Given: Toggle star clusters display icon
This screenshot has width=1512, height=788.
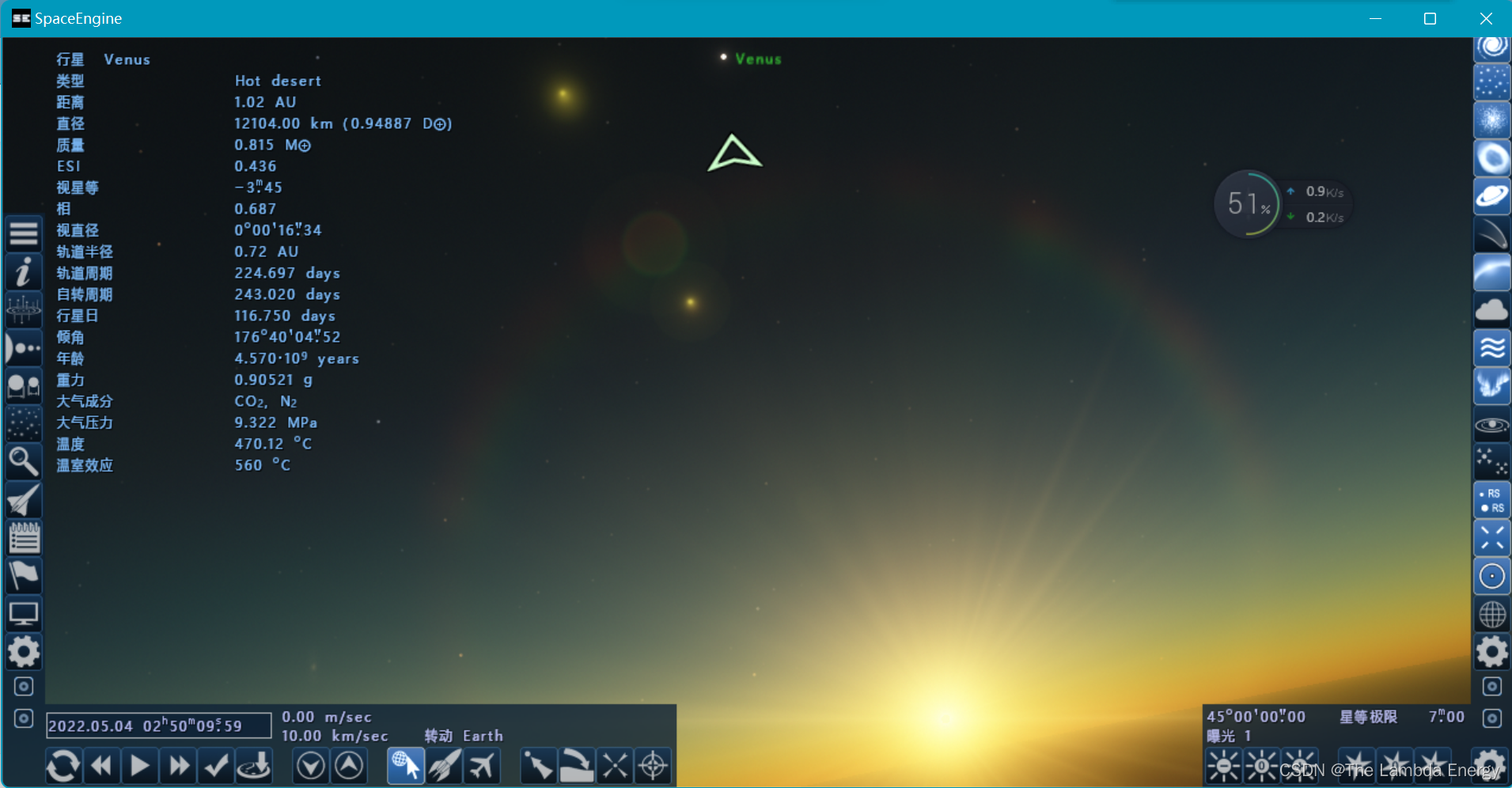Looking at the screenshot, I should tap(1492, 82).
